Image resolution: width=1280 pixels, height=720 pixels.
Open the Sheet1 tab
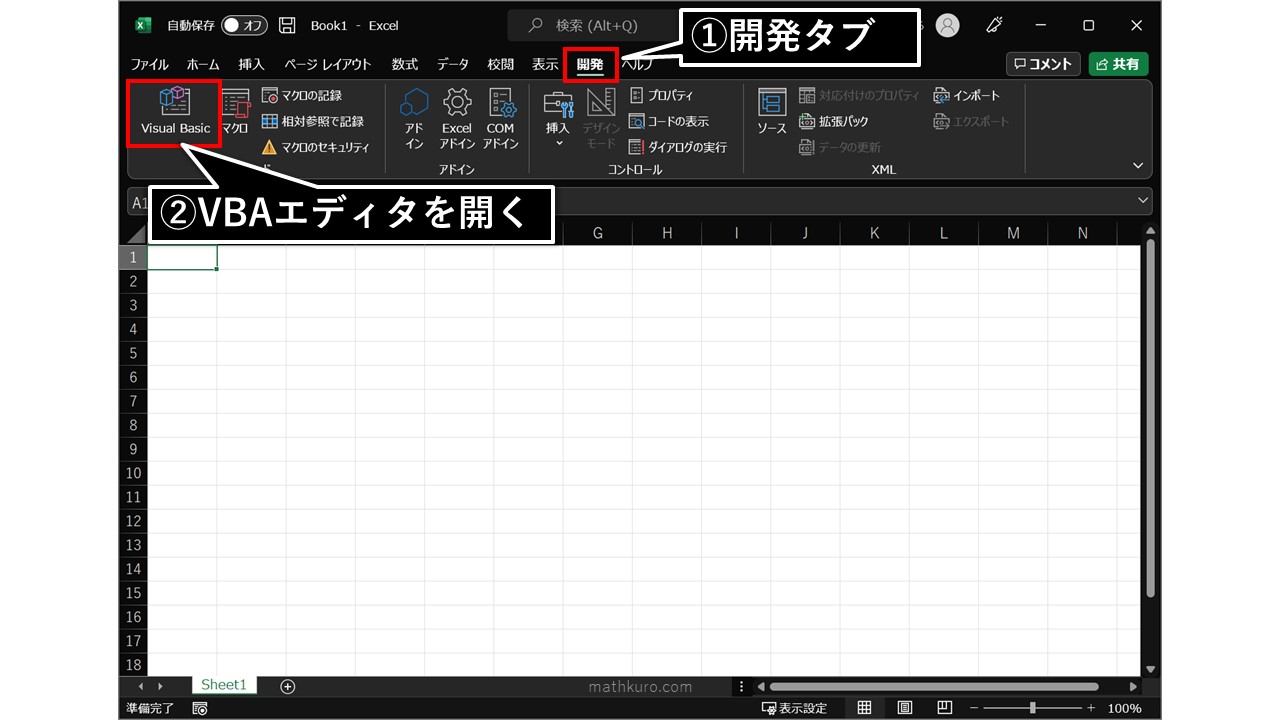223,685
